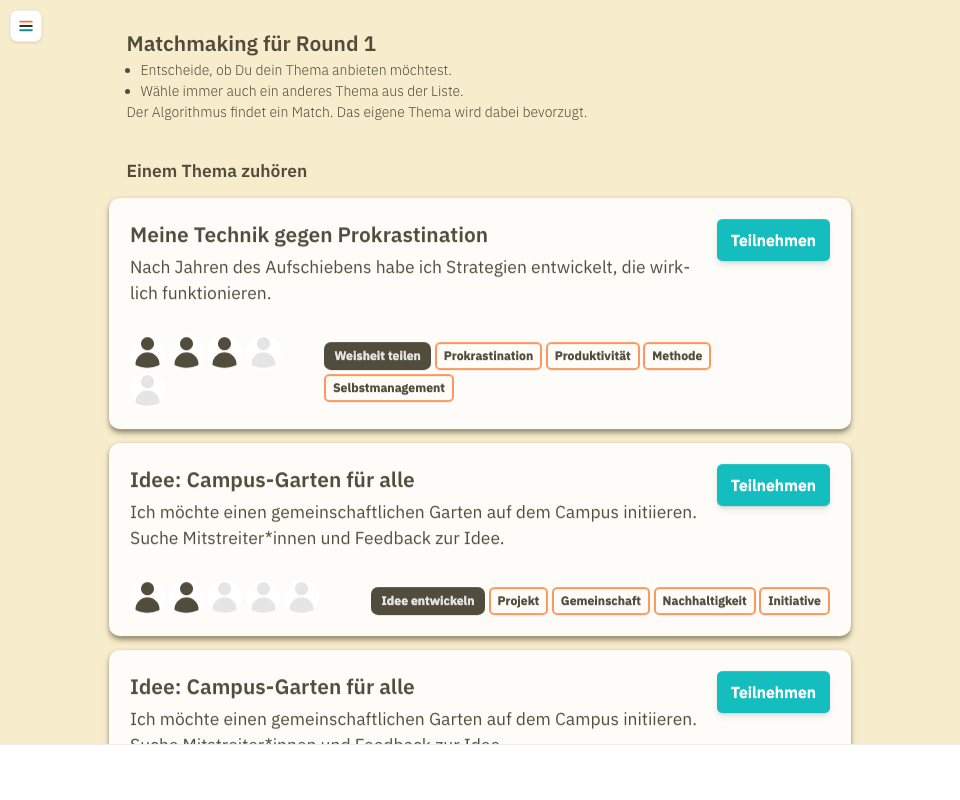960x800 pixels.
Task: Click fourth empty participant slot in Prokrastination card
Action: point(263,352)
